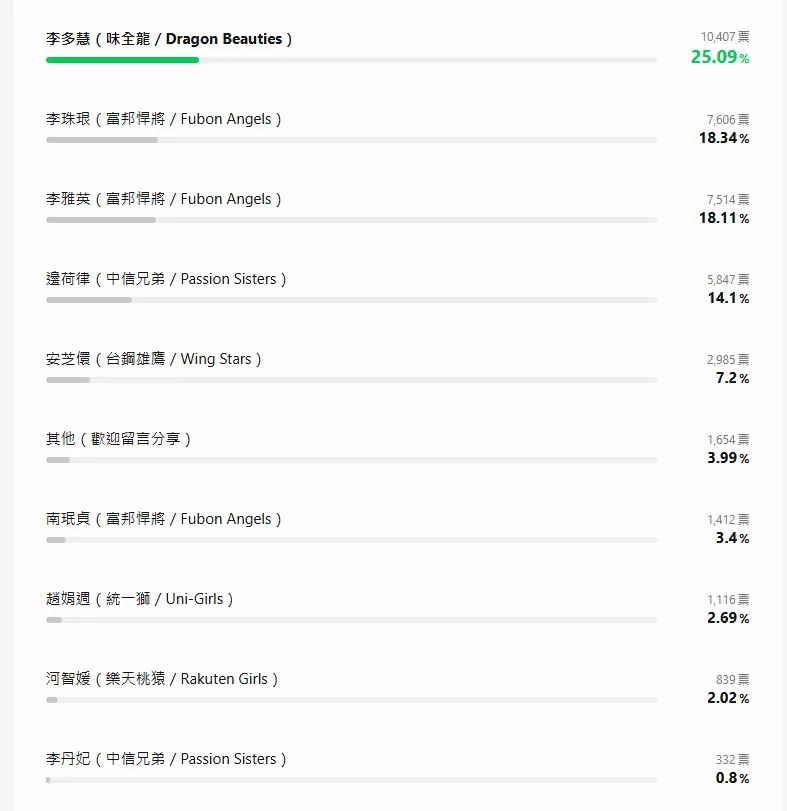Click the 2.69% percentage label

pos(728,618)
